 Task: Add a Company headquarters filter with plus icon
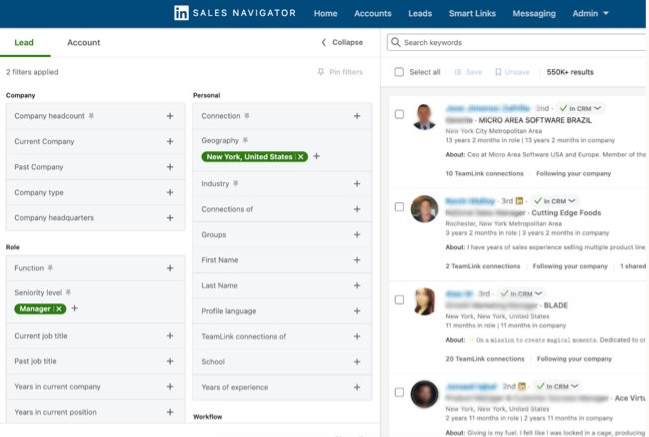click(x=170, y=218)
